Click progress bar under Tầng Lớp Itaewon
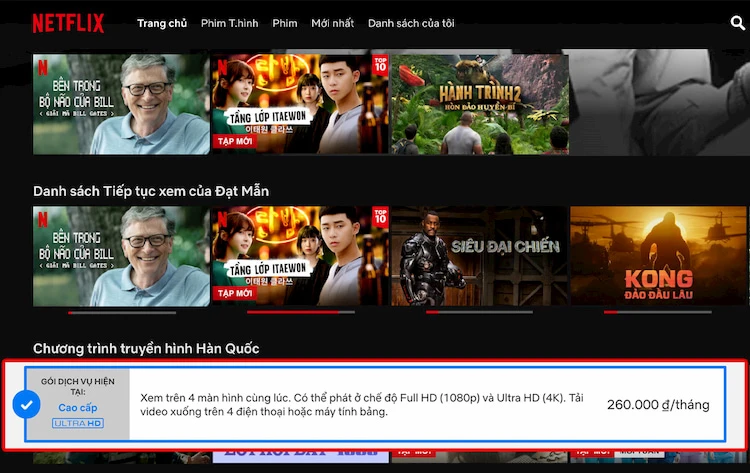 coord(301,312)
